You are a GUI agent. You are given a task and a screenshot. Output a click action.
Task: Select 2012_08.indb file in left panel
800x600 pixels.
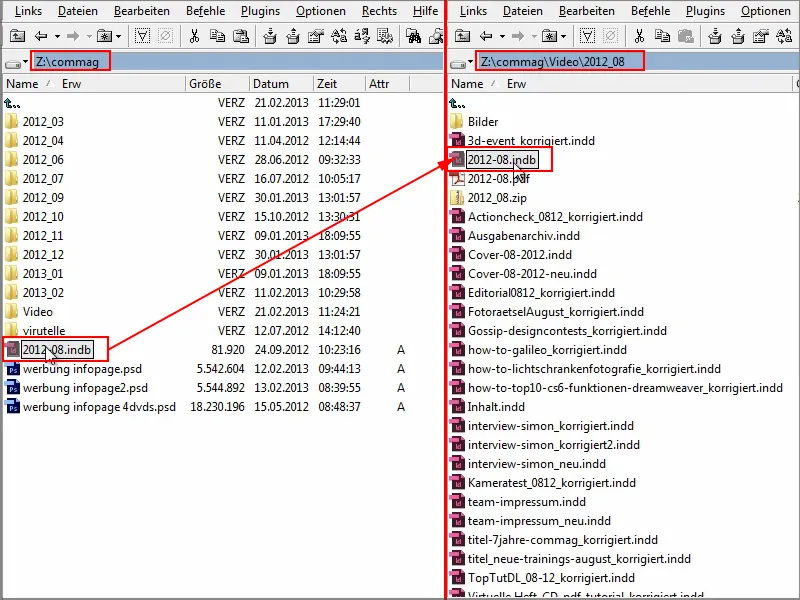57,350
